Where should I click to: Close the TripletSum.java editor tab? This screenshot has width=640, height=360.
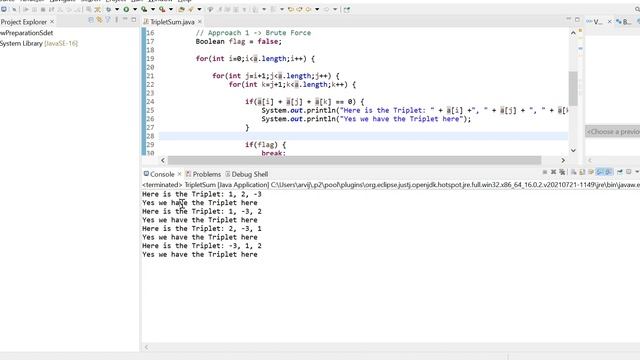click(x=200, y=22)
